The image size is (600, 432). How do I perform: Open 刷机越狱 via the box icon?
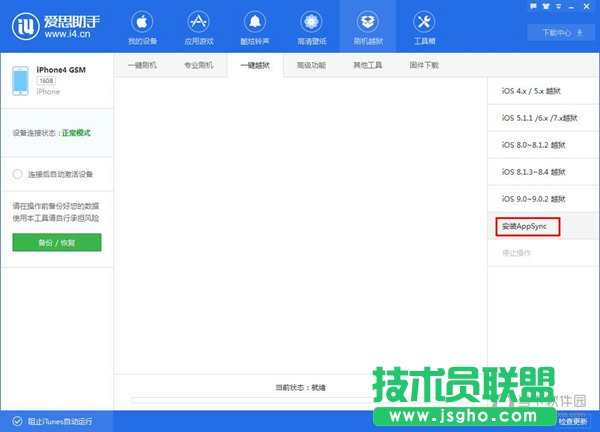tap(368, 22)
